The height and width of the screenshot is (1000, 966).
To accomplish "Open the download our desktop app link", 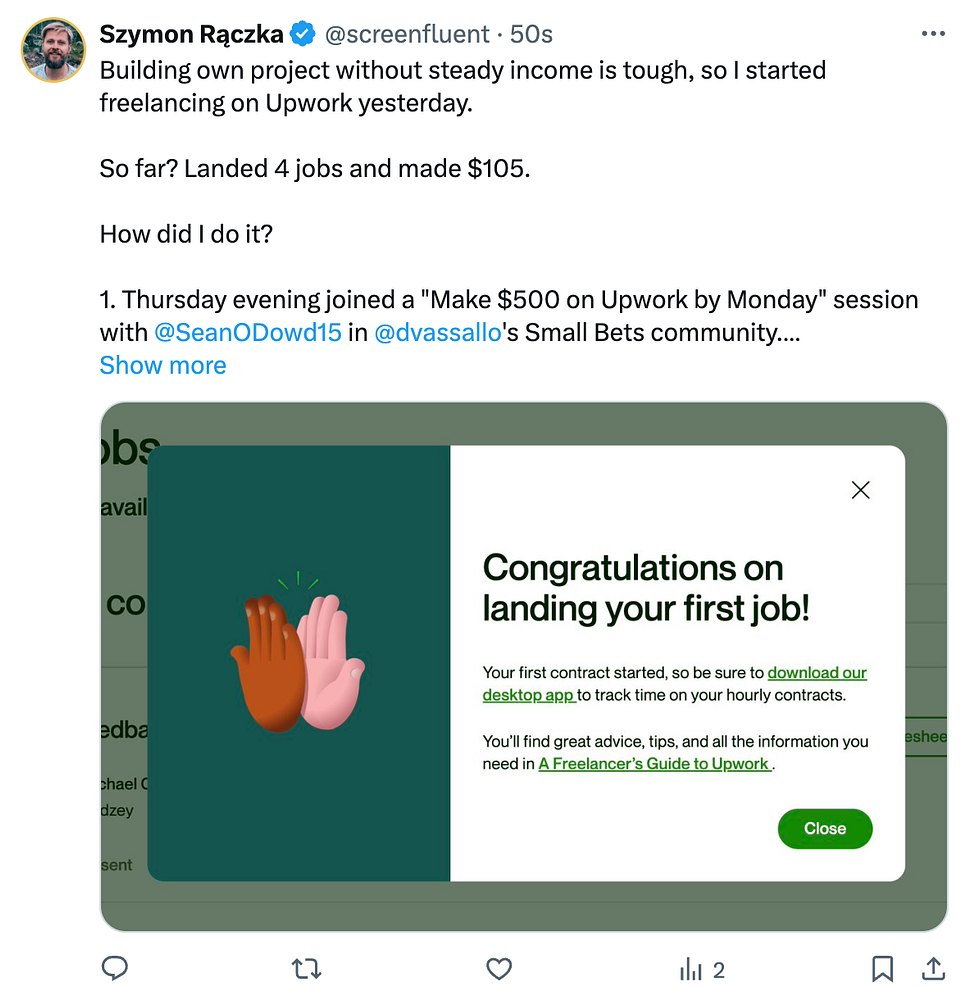I will point(817,673).
